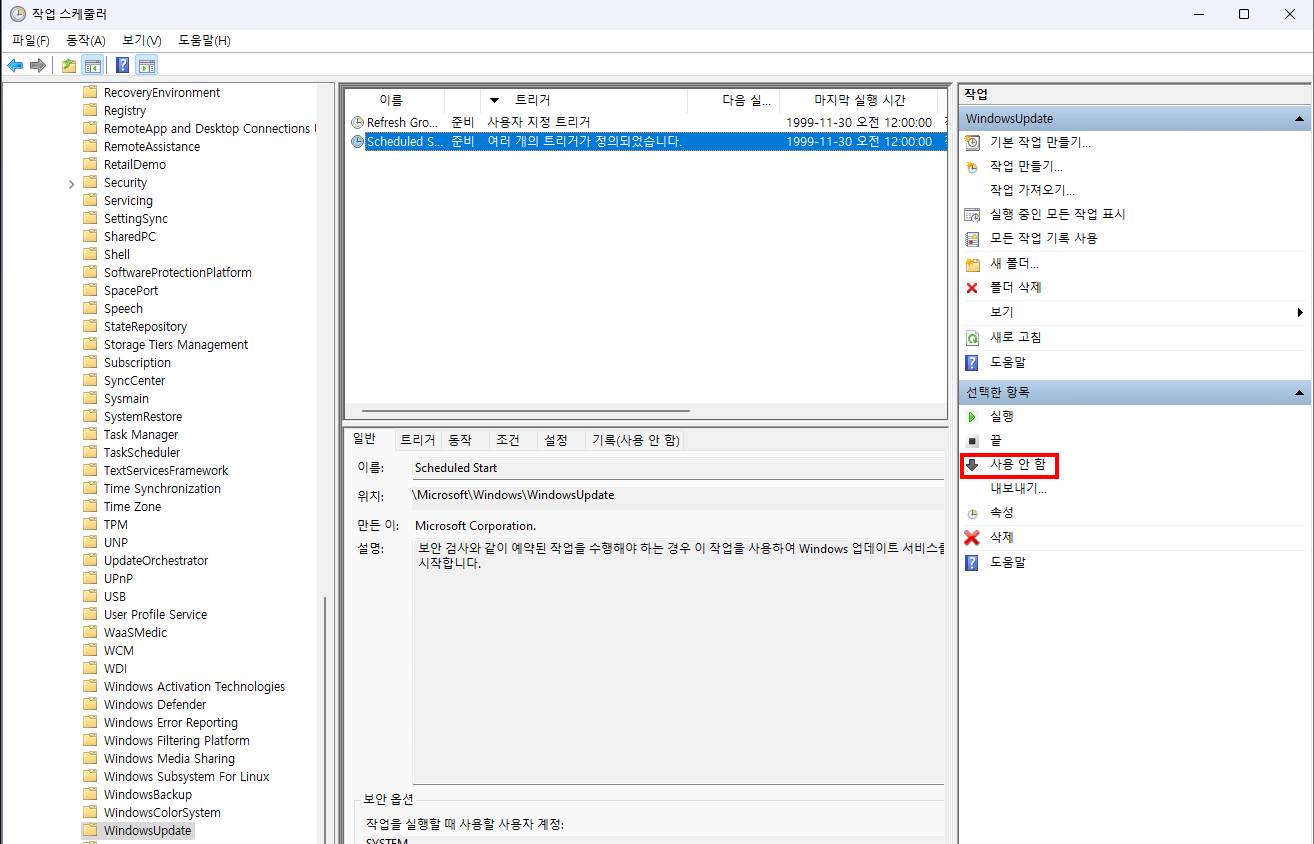Open the 보기 submenu arrow
Viewport: 1314px width, 844px height.
pyautogui.click(x=1300, y=312)
